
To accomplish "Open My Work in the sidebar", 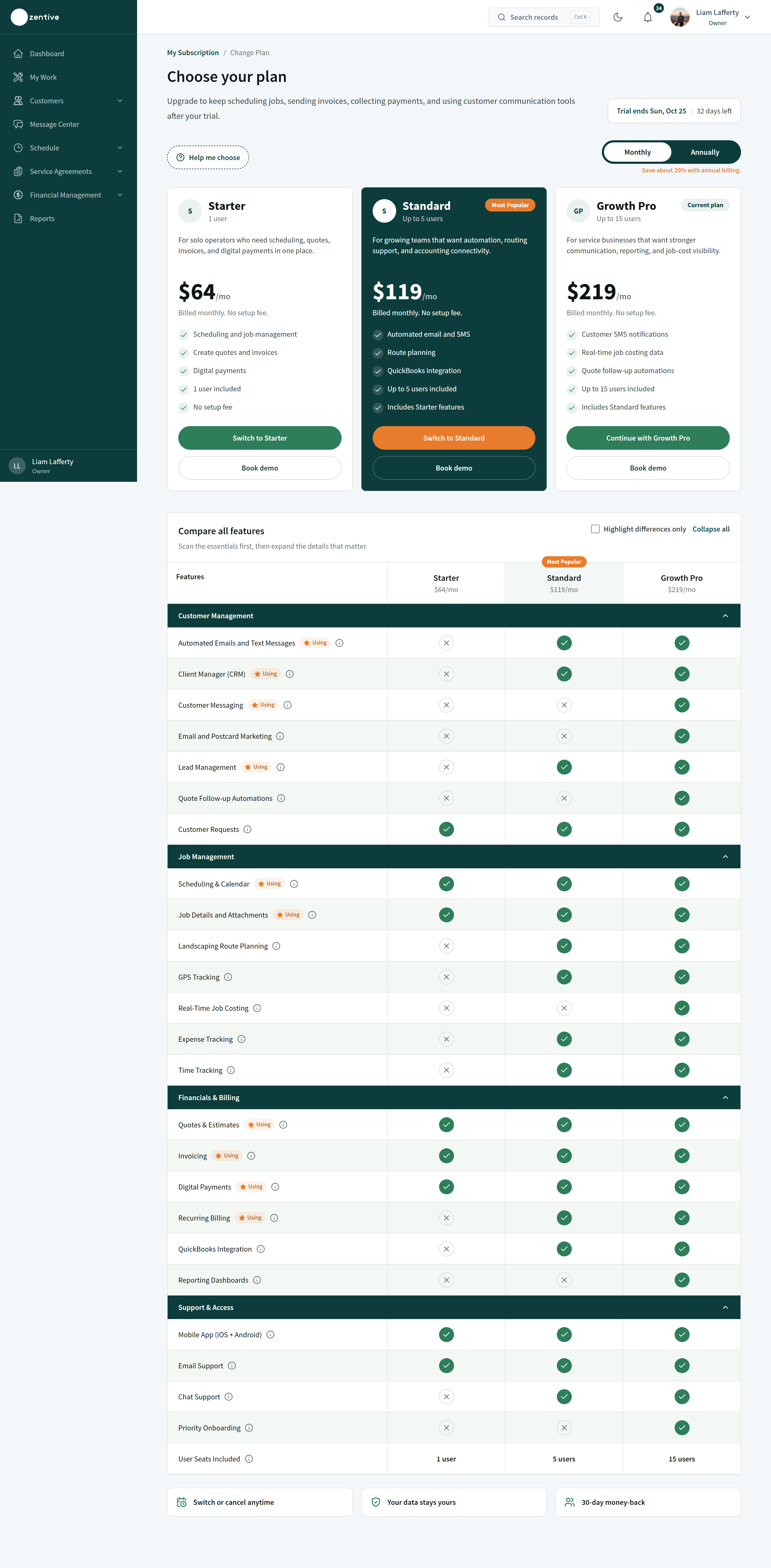I will 68,77.
